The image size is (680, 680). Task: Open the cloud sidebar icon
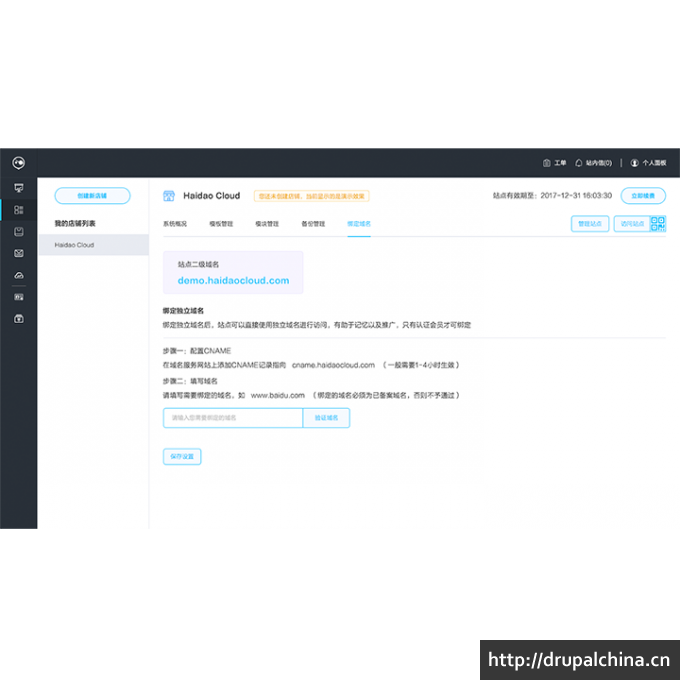pos(19,275)
